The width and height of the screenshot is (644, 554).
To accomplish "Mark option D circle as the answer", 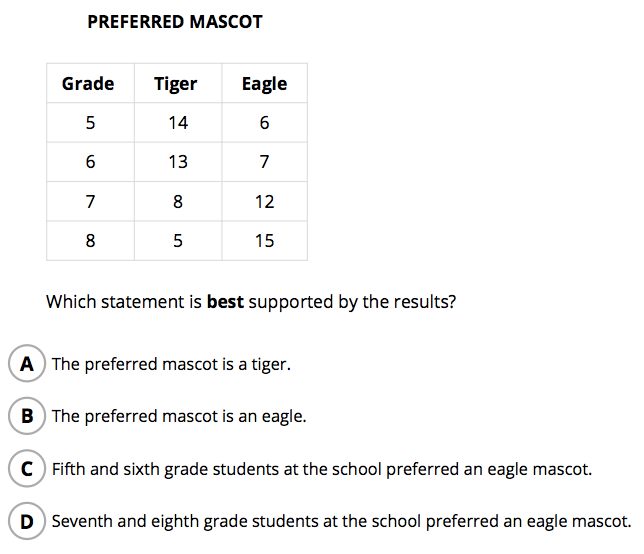I will click(x=27, y=521).
